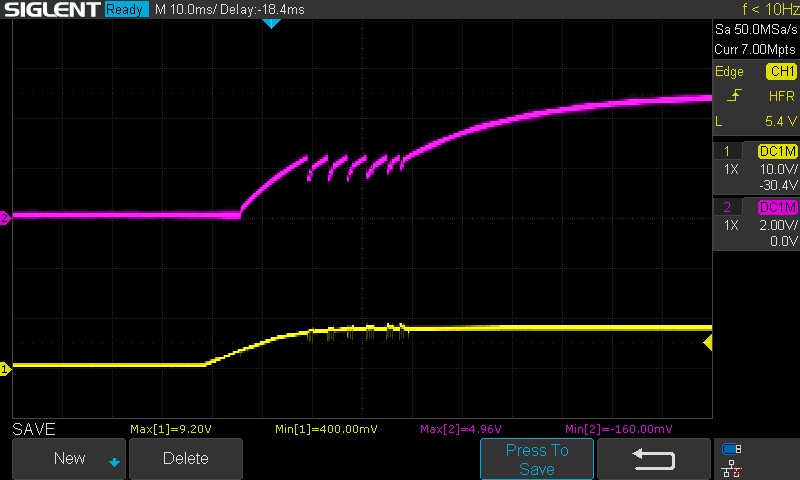This screenshot has height=480, width=800.
Task: Select channel 2 probe 1X setting
Action: (x=731, y=225)
